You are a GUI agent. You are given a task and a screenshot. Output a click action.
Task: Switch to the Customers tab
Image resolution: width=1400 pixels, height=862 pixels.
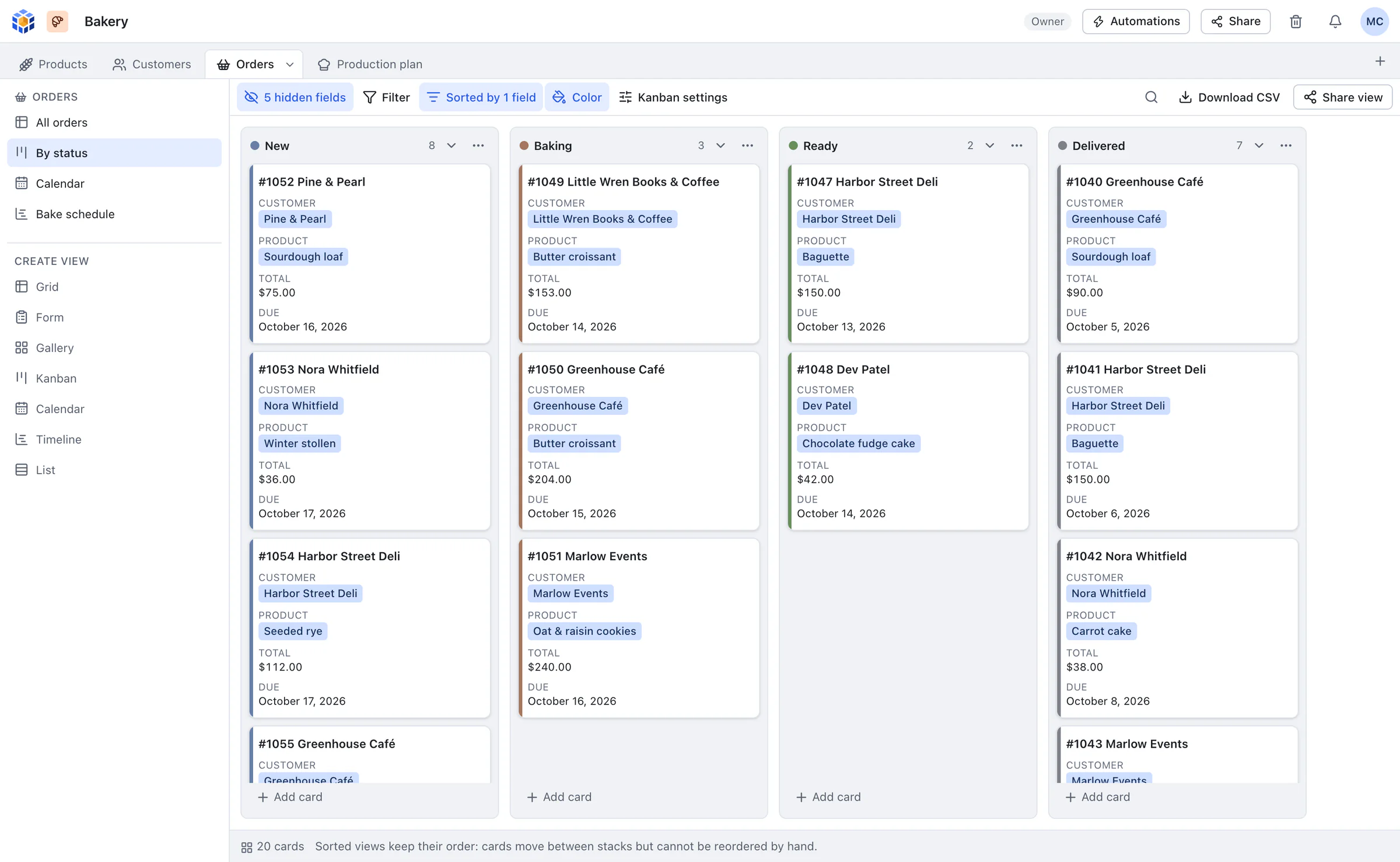point(152,64)
